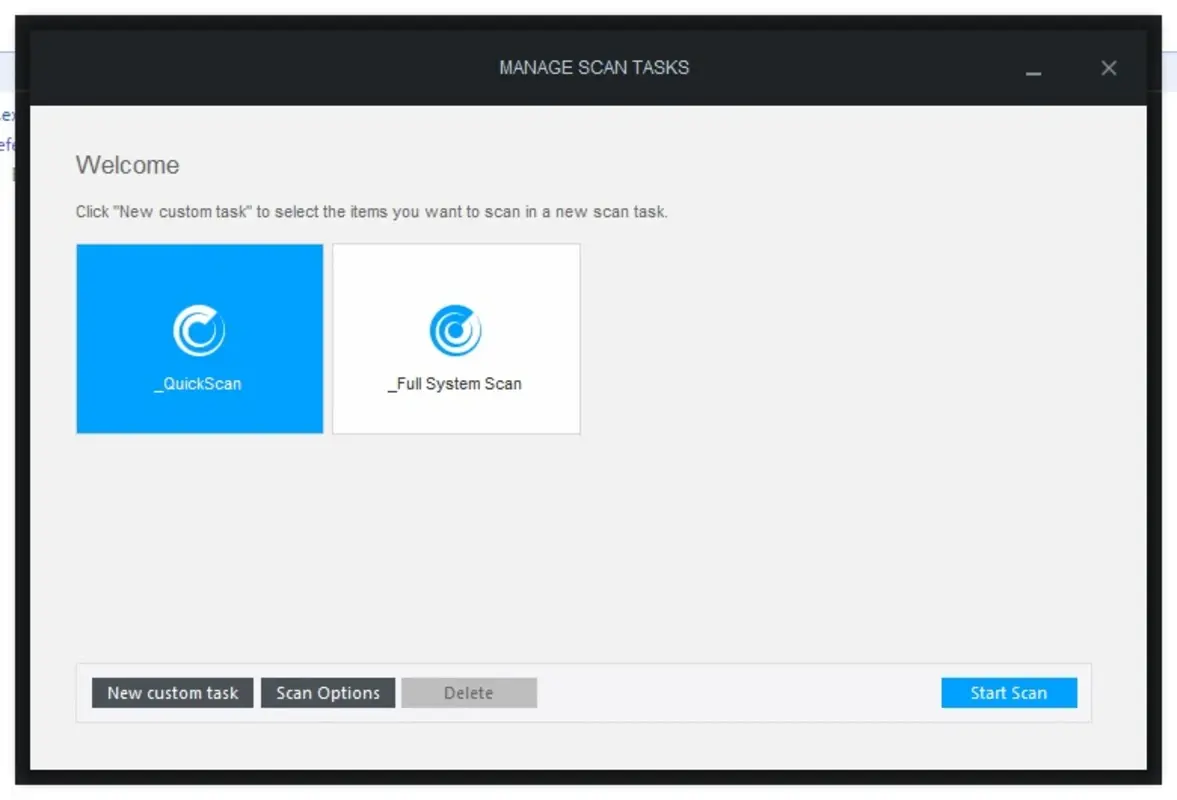Click the MANAGE SCAN TASKS title bar
This screenshot has height=800, width=1177.
[593, 67]
